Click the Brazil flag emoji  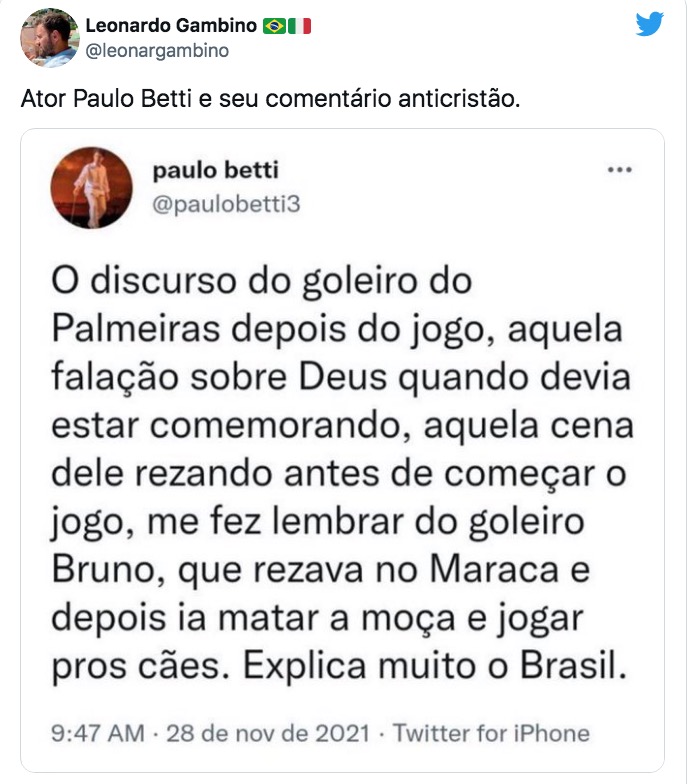pos(274,25)
